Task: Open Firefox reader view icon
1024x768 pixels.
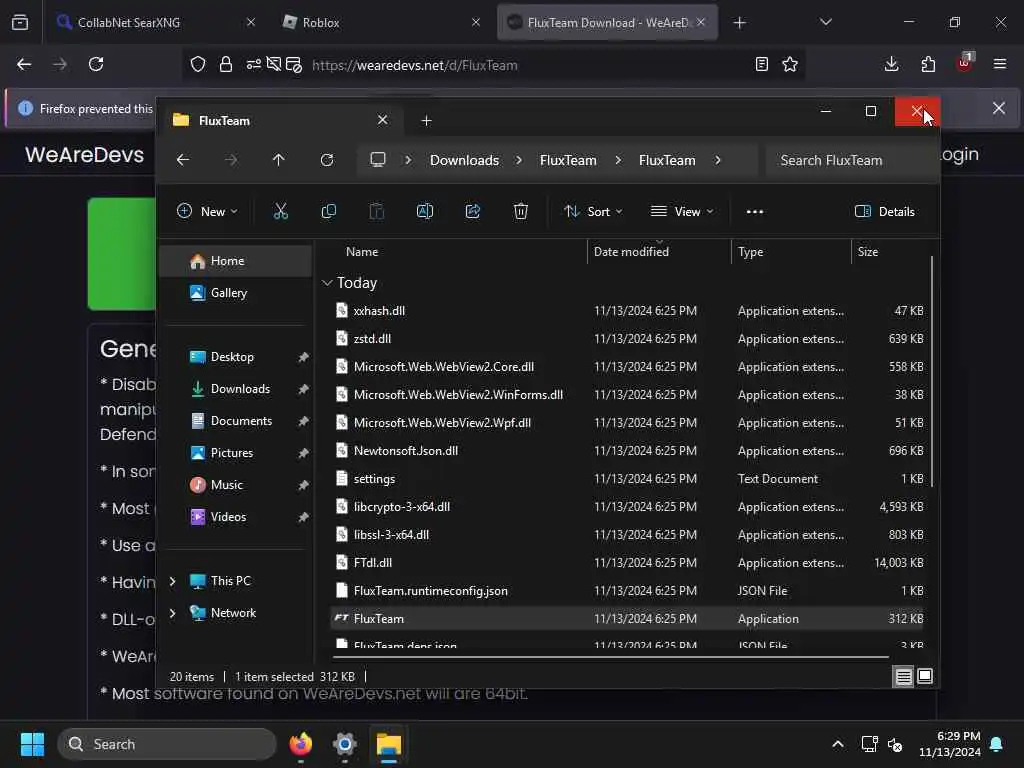Action: click(x=761, y=65)
